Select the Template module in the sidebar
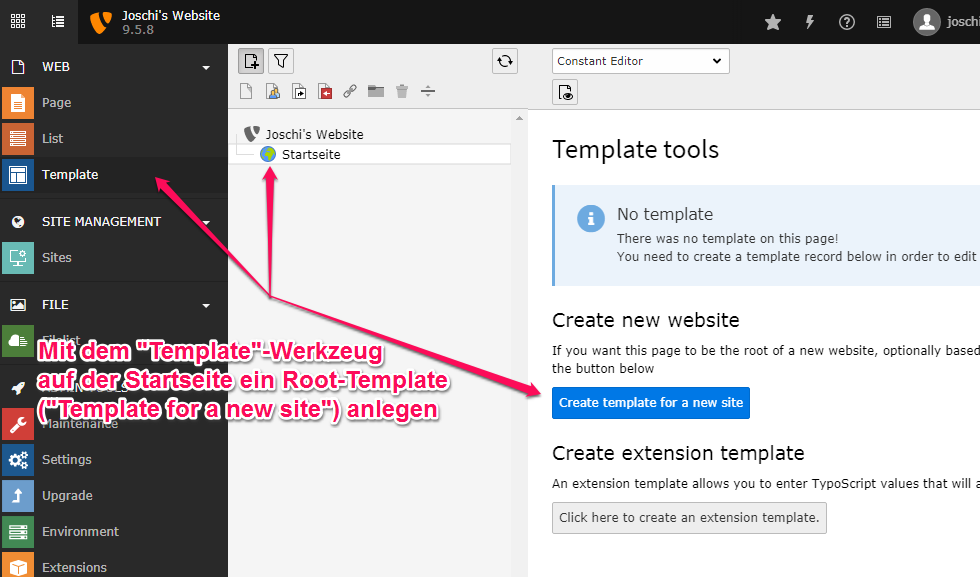The height and width of the screenshot is (577, 980). (70, 175)
